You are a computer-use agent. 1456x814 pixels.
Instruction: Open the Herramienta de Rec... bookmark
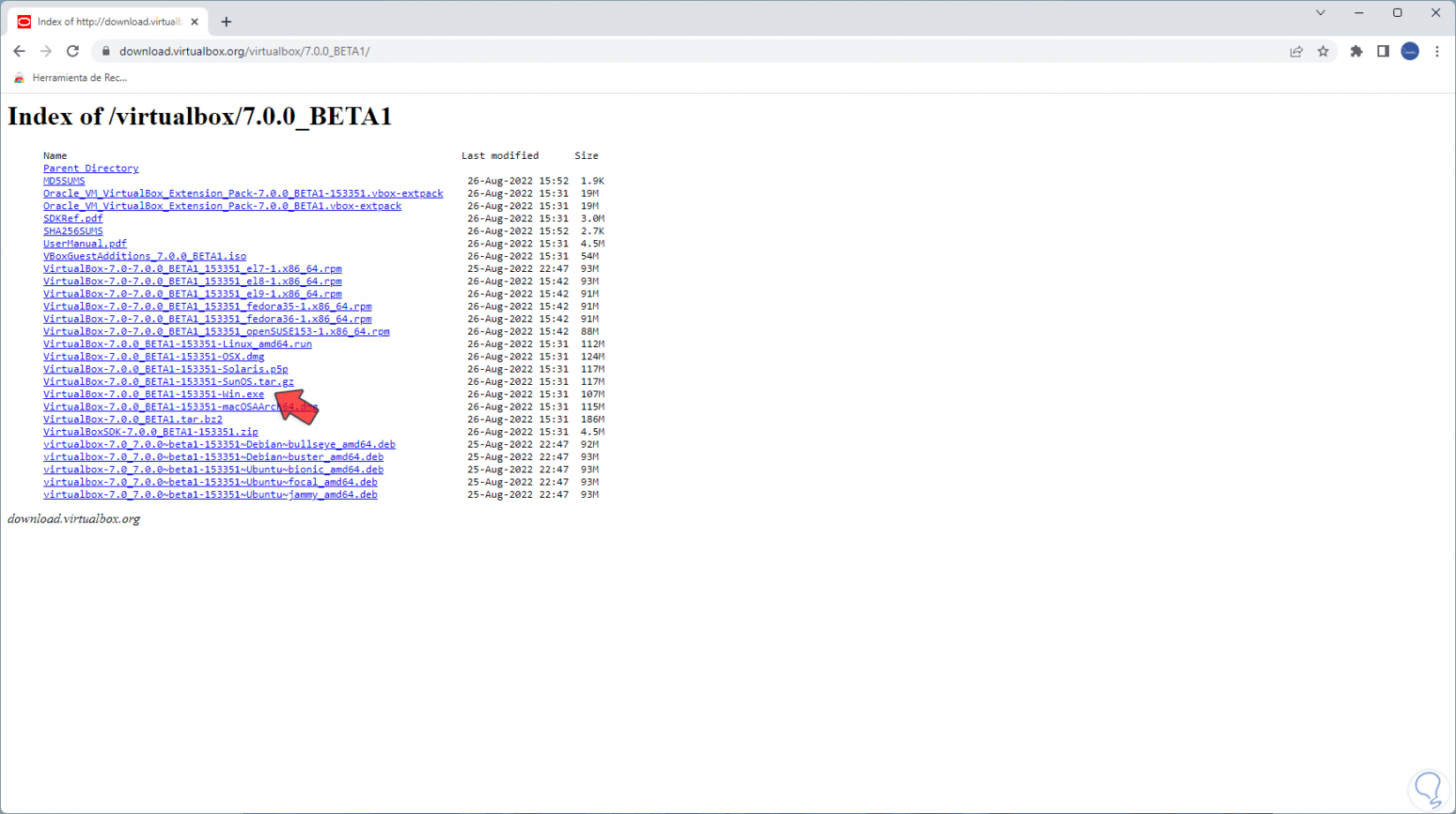click(x=71, y=78)
